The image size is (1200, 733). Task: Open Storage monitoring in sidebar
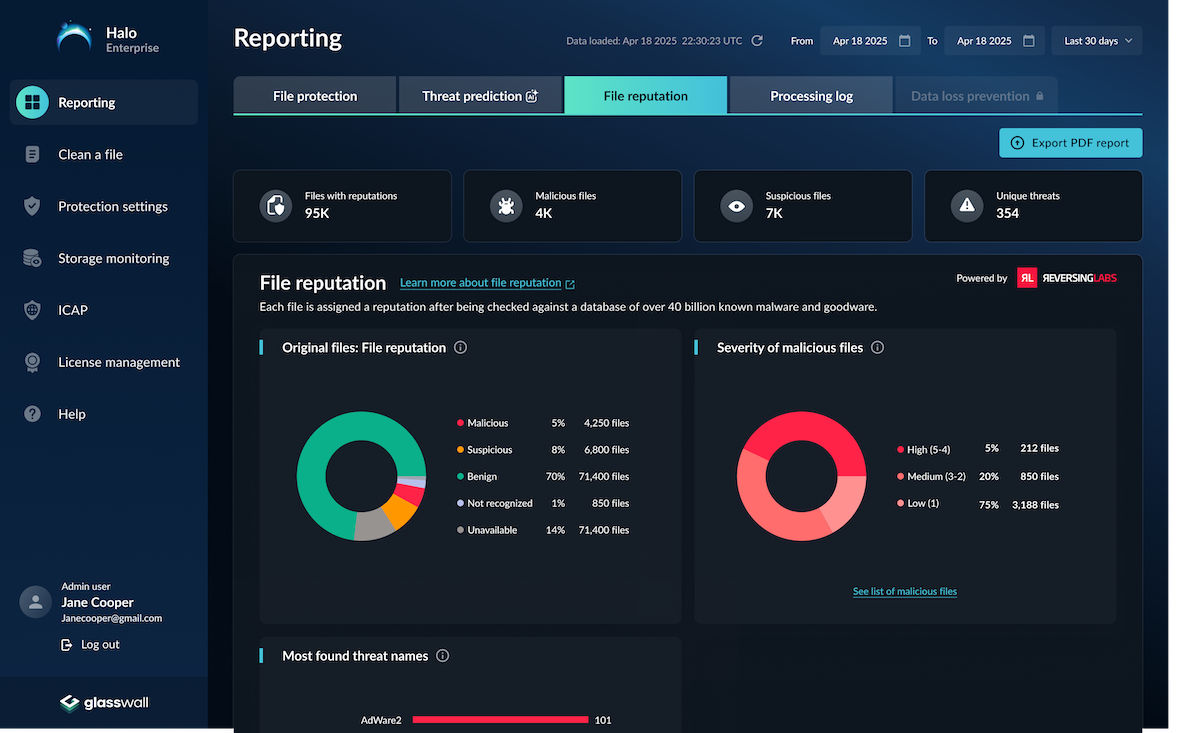tap(104, 258)
